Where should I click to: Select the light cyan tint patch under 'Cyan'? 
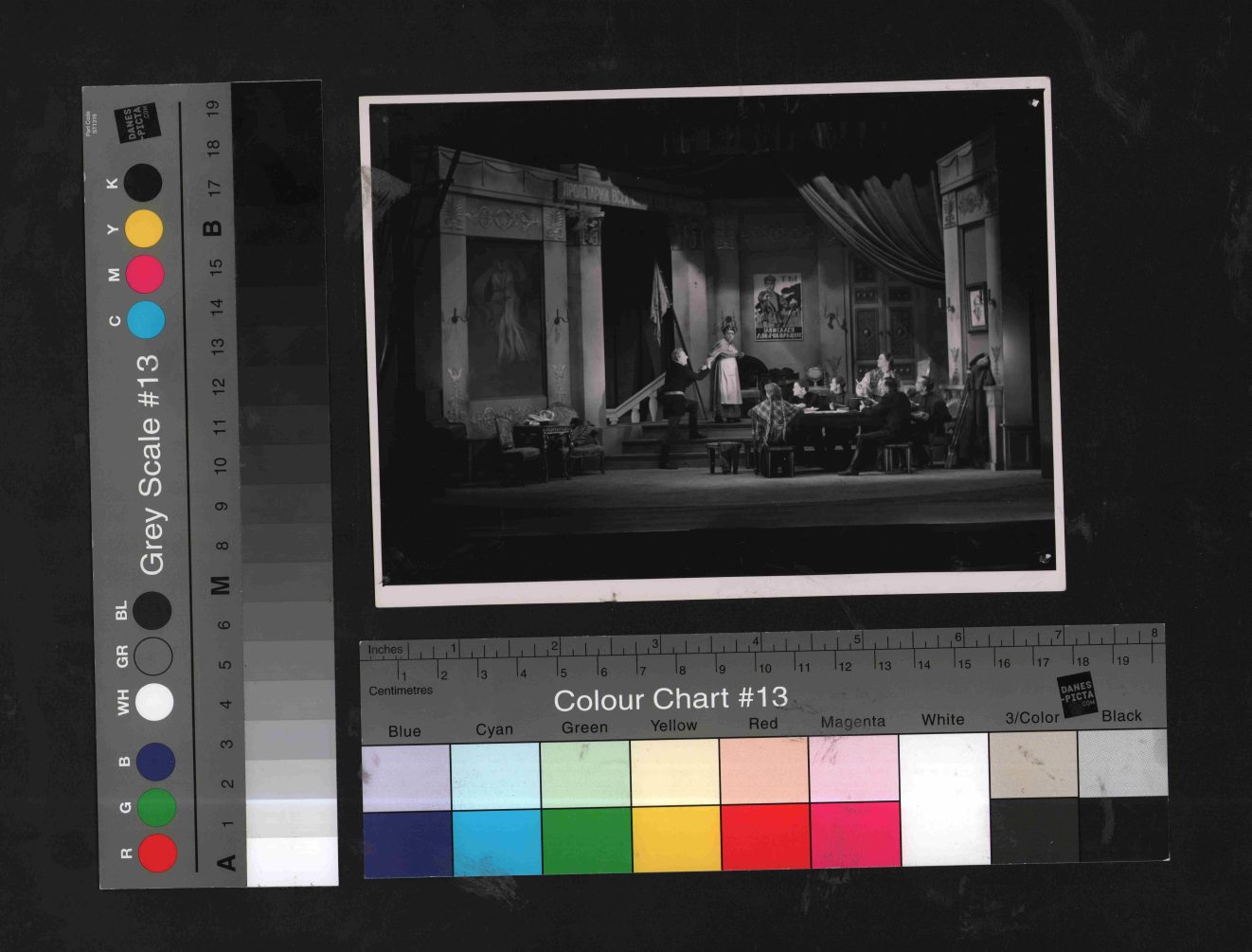tap(494, 776)
